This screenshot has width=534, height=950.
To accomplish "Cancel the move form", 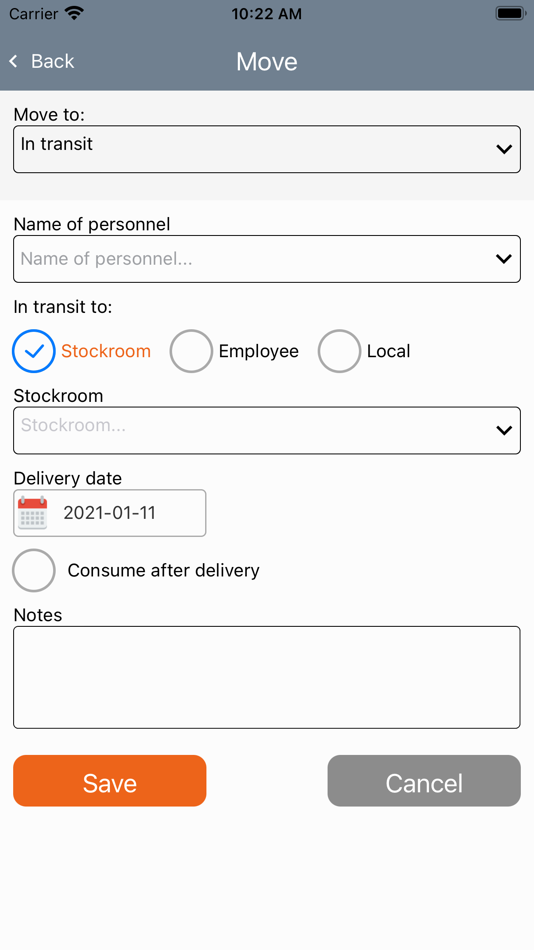I will [x=424, y=780].
